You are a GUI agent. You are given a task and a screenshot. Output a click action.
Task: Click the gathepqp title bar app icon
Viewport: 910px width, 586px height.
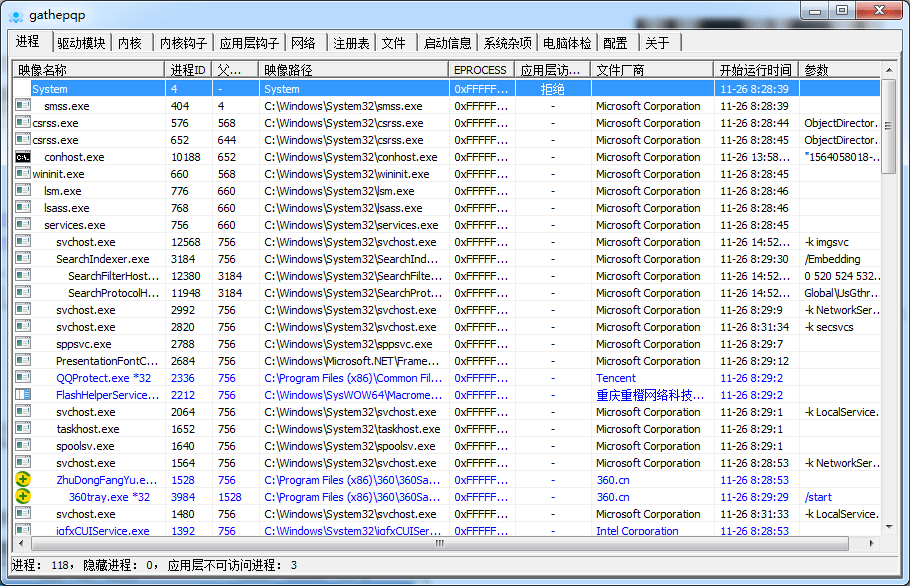point(16,15)
